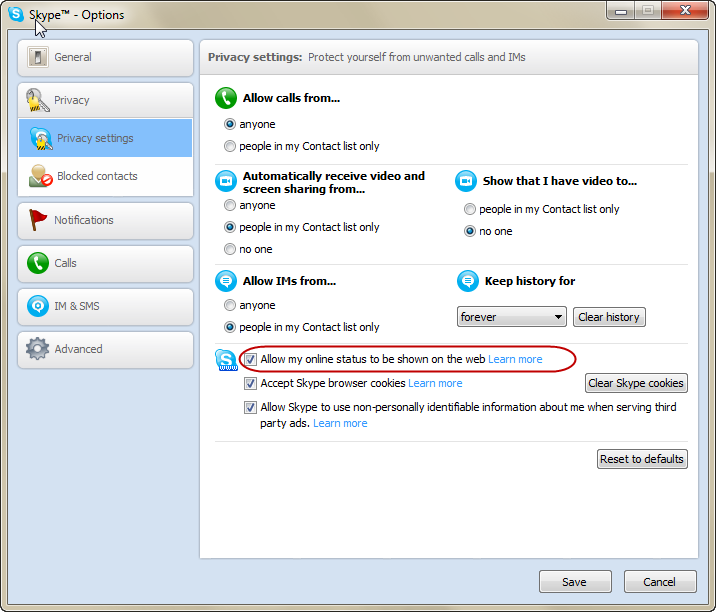This screenshot has height=612, width=716.
Task: Show video to Contact list people only
Action: pyautogui.click(x=469, y=209)
